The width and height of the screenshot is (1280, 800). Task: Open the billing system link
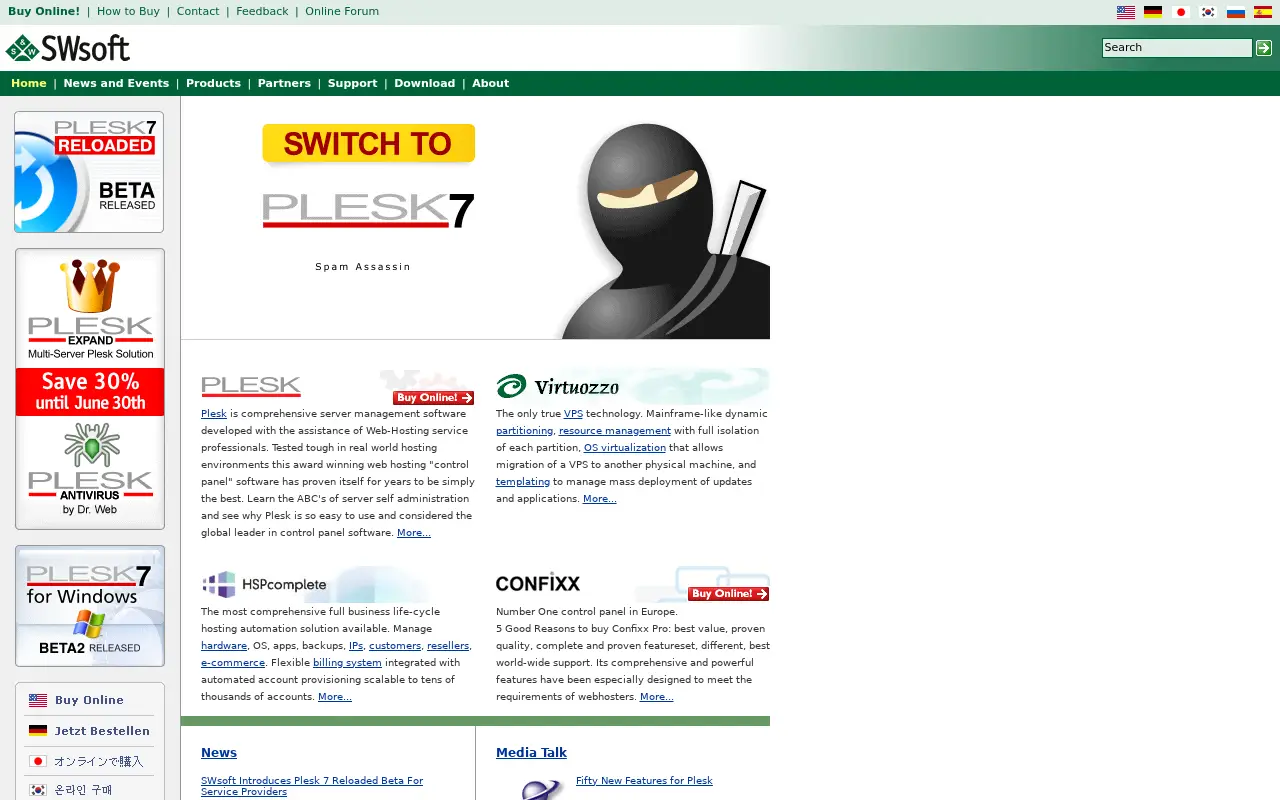[347, 663]
